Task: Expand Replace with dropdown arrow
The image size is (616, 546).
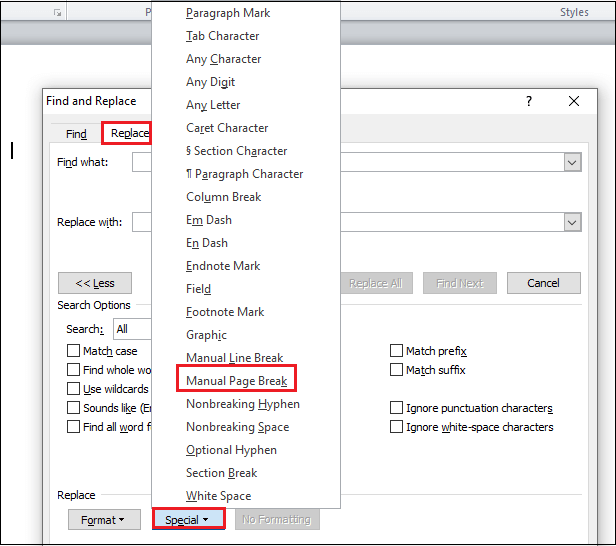Action: [x=572, y=223]
